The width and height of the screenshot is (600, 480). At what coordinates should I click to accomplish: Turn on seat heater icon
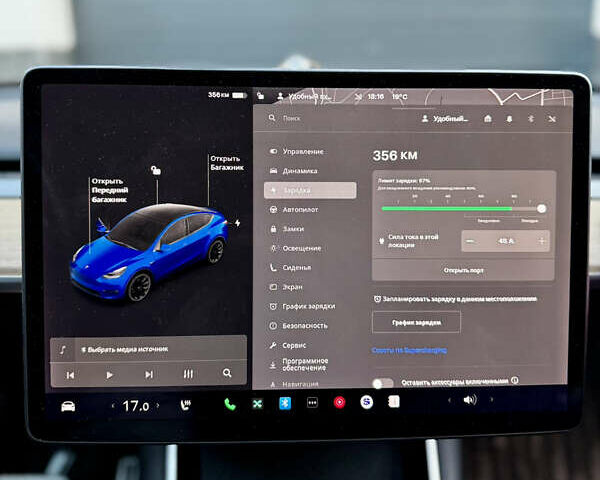[186, 405]
